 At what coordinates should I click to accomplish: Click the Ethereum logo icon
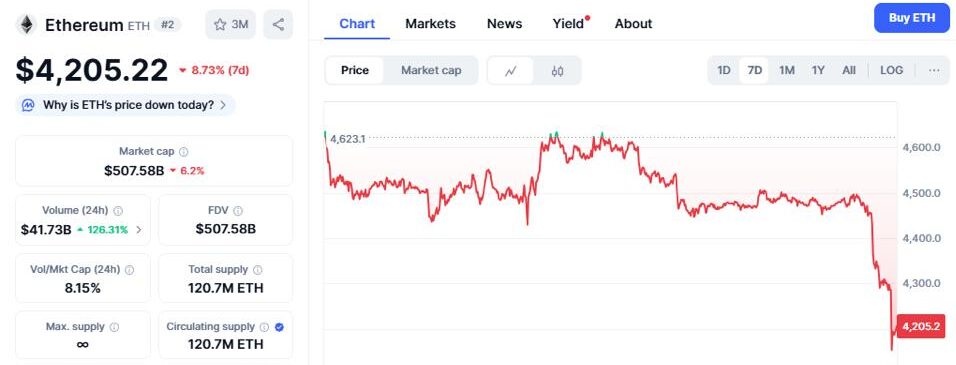(x=26, y=24)
